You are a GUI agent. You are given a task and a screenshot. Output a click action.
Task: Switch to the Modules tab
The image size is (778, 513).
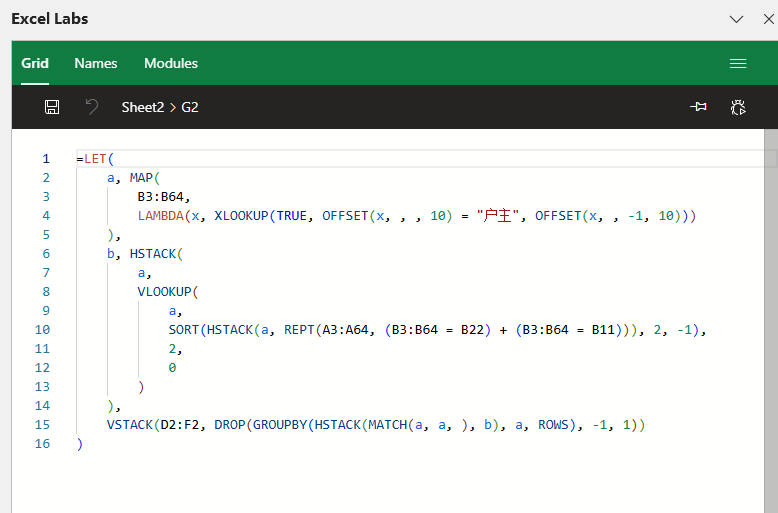pos(171,63)
